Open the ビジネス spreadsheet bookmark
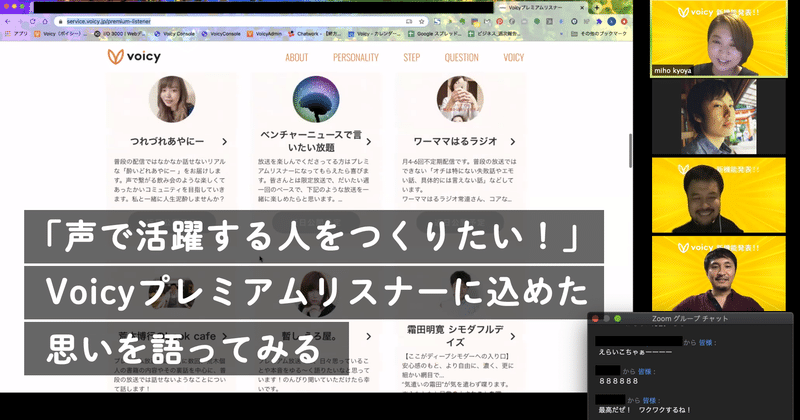This screenshot has width=800, height=420. click(494, 34)
